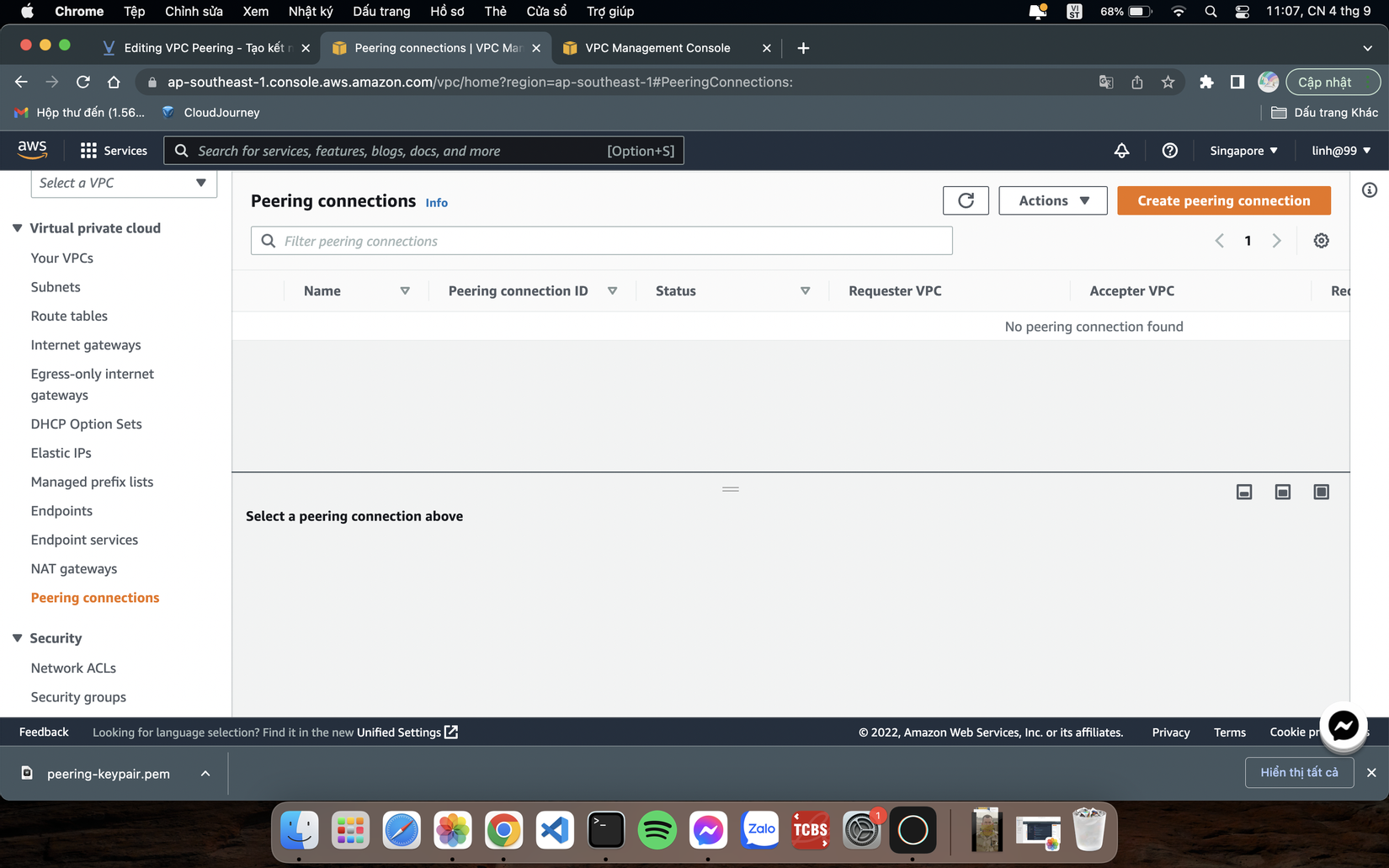Open CloudJourney bookmark
This screenshot has width=1389, height=868.
click(210, 113)
